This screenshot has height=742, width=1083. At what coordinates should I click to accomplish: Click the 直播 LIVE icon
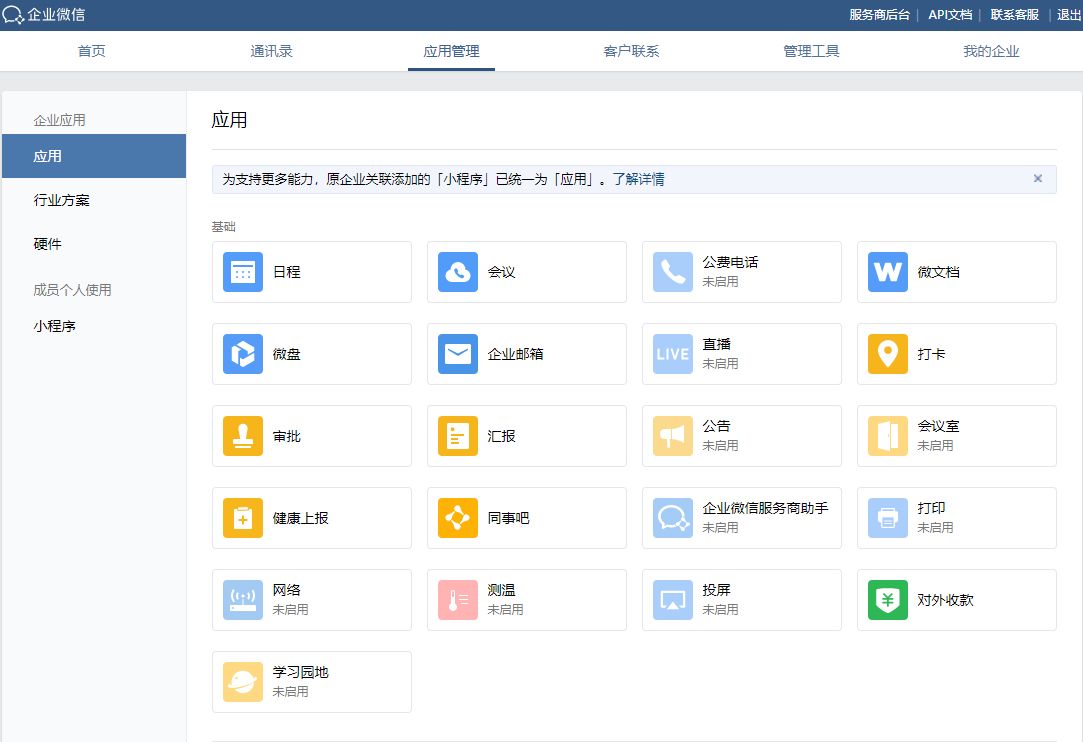673,354
